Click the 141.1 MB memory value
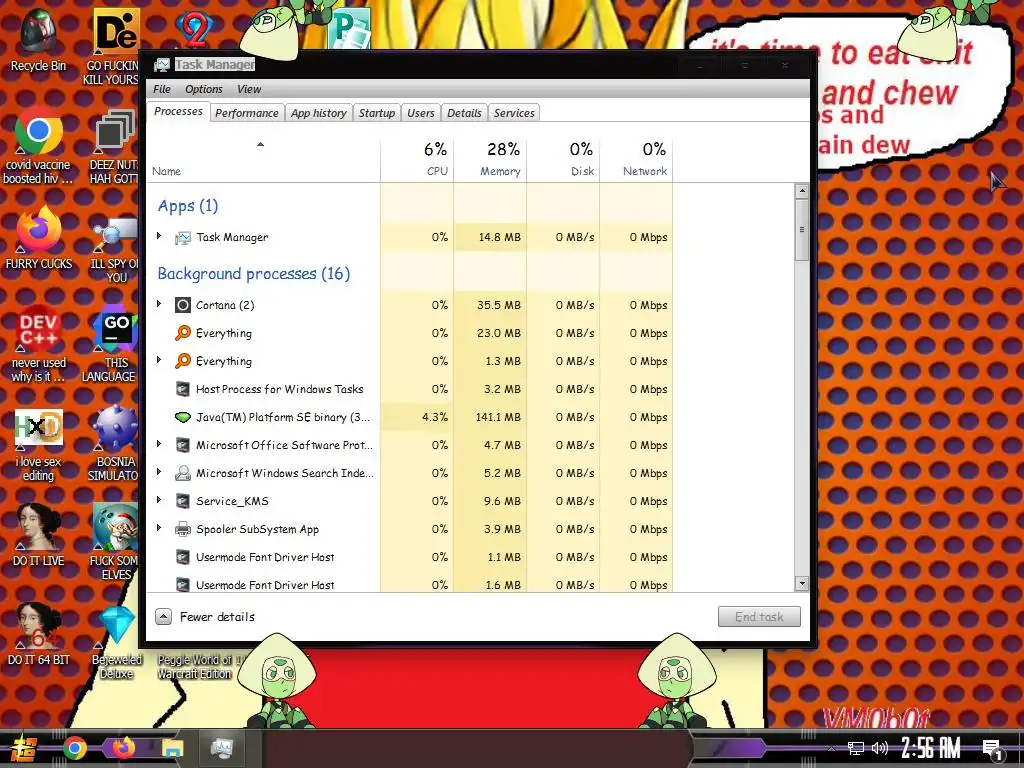The height and width of the screenshot is (768, 1024). (x=498, y=417)
